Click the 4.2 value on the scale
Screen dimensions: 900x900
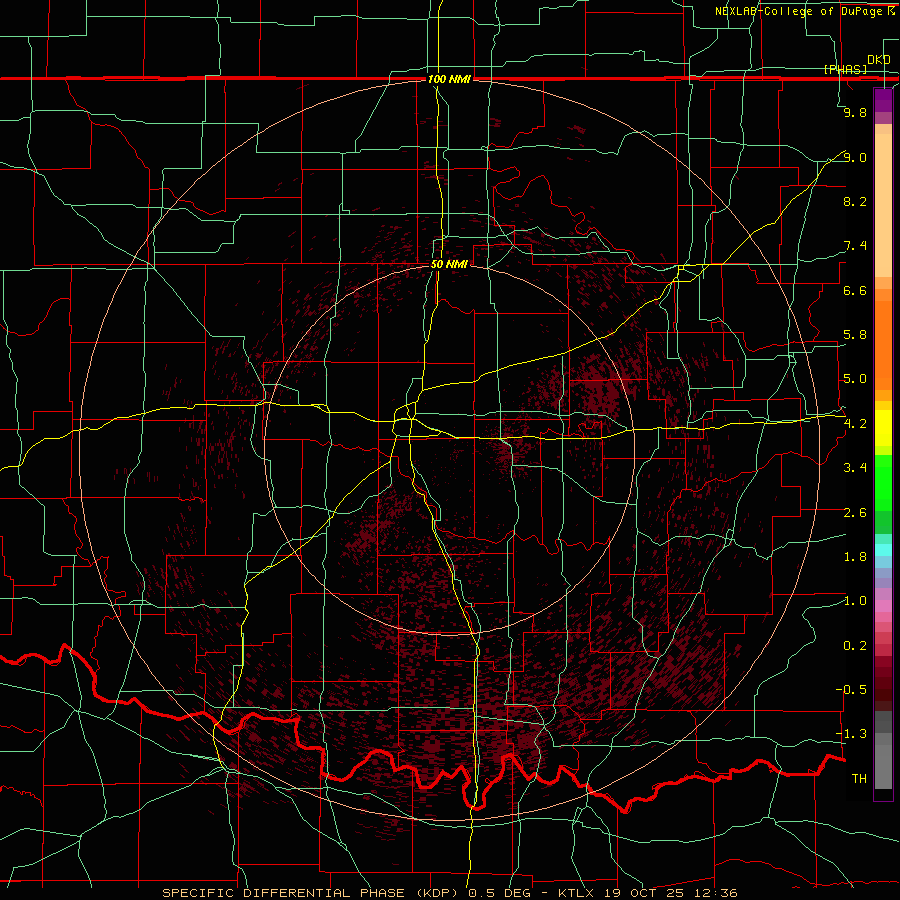855,424
